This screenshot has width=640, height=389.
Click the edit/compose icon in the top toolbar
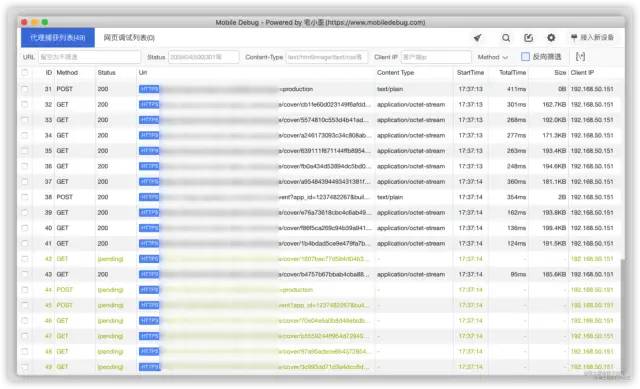pyautogui.click(x=528, y=38)
